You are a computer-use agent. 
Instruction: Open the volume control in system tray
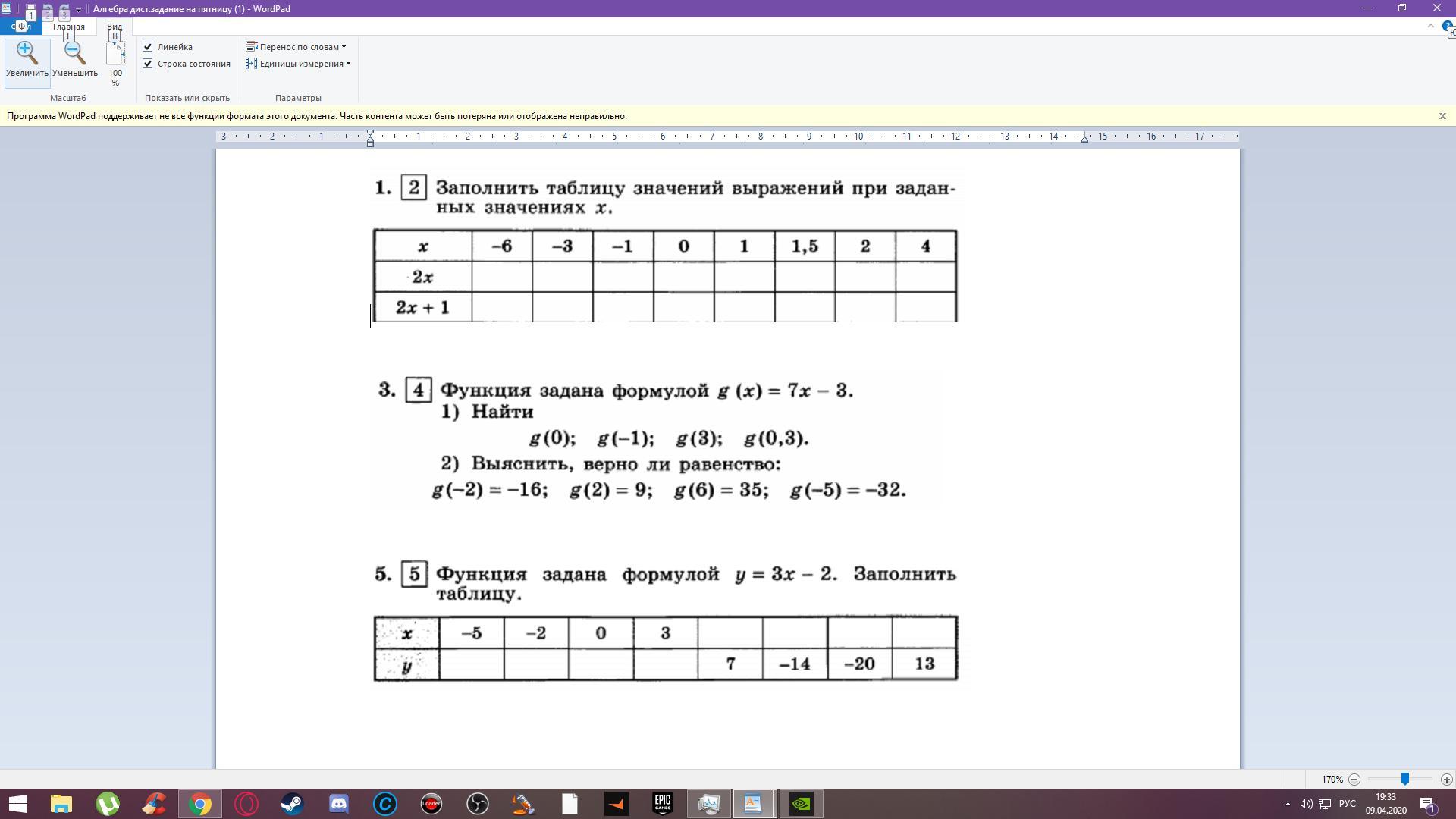pyautogui.click(x=1306, y=804)
